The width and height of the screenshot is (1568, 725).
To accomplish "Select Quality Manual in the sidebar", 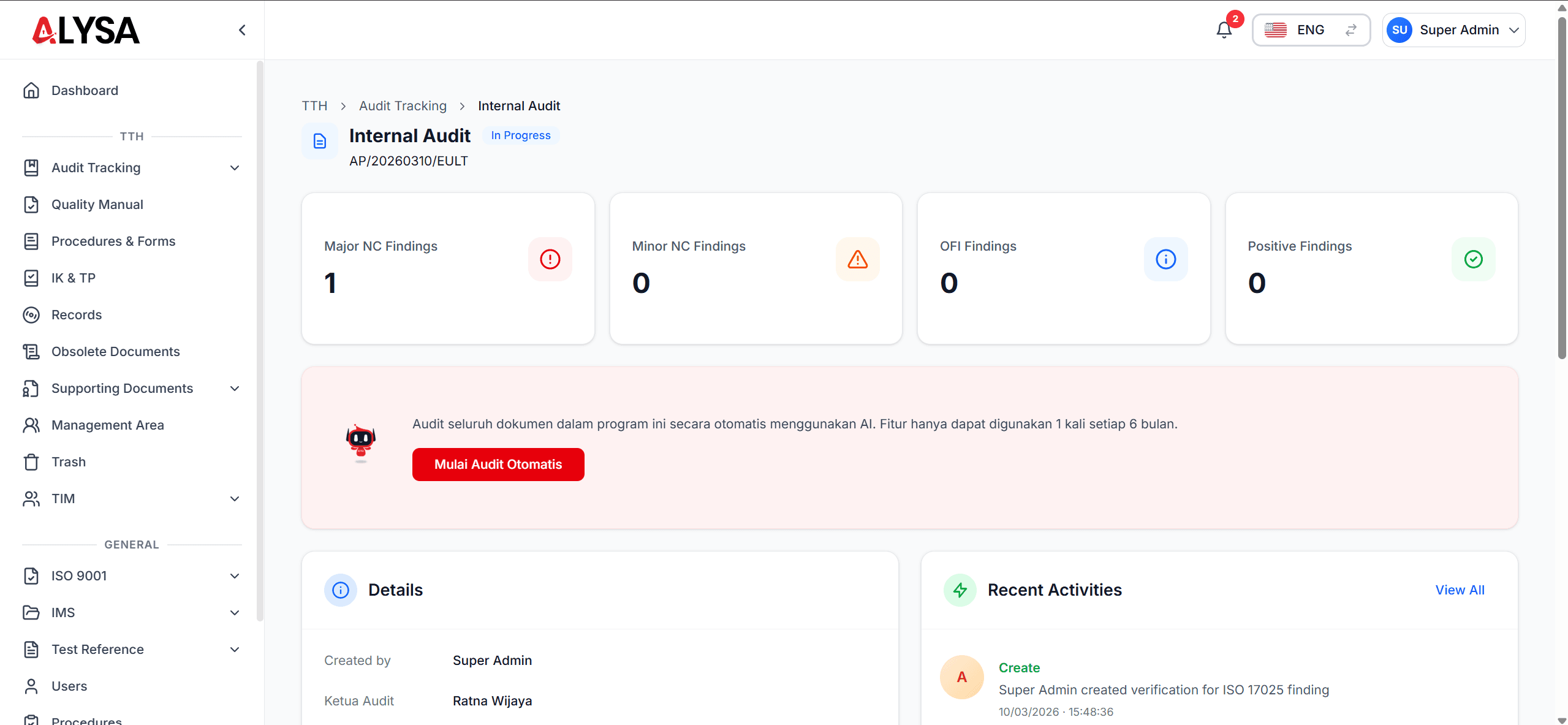I will coord(97,204).
